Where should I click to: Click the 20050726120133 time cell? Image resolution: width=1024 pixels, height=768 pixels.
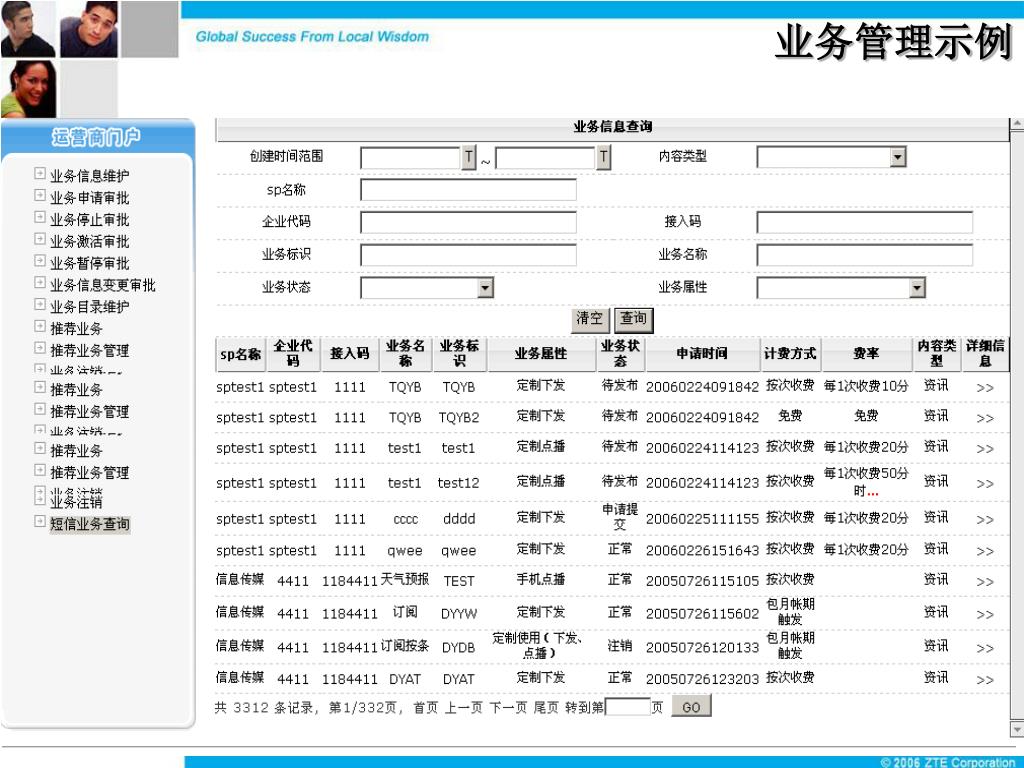pyautogui.click(x=702, y=648)
